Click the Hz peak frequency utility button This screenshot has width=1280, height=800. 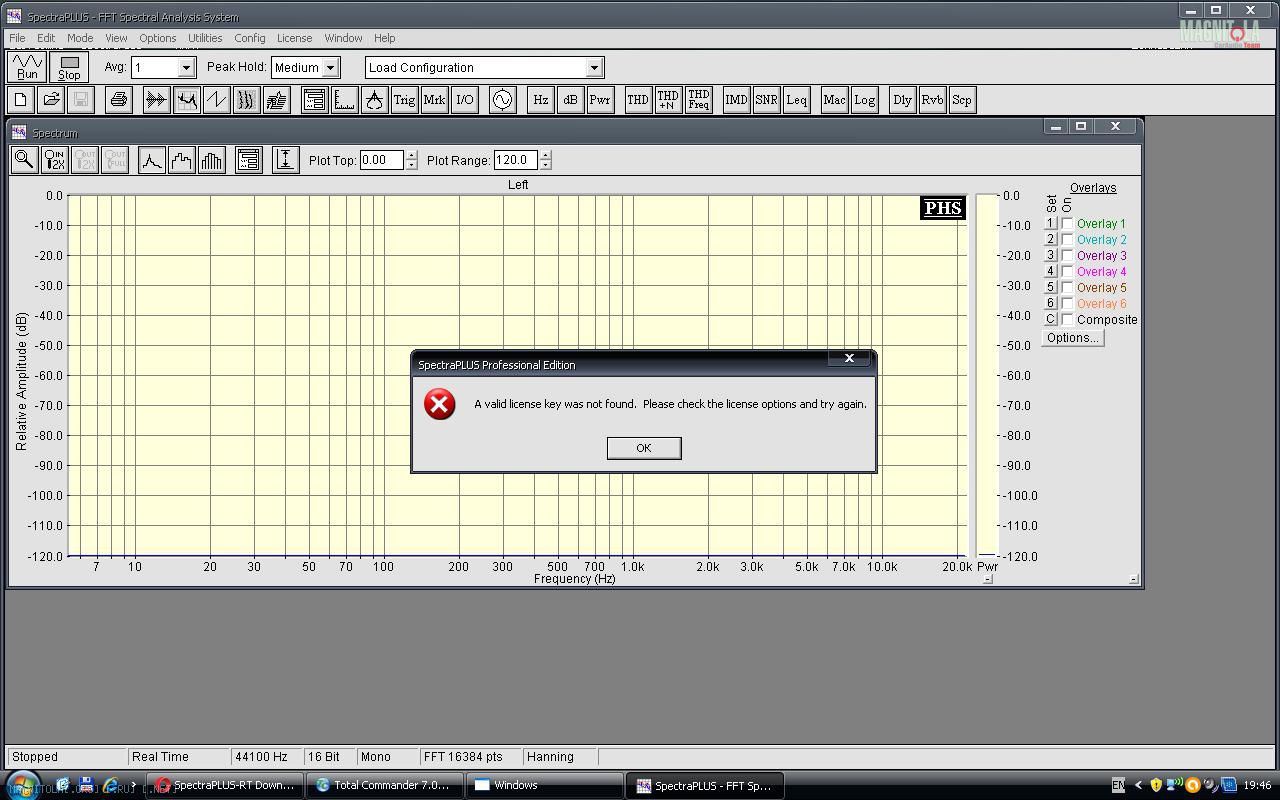click(x=540, y=100)
